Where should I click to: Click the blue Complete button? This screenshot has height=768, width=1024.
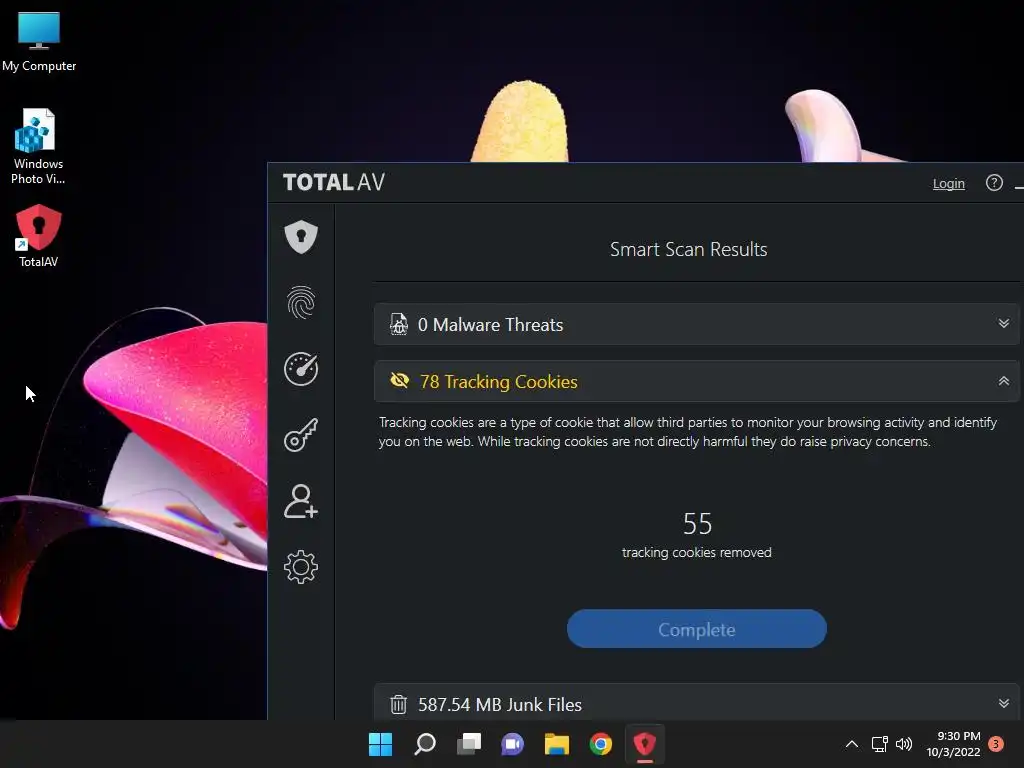(696, 629)
